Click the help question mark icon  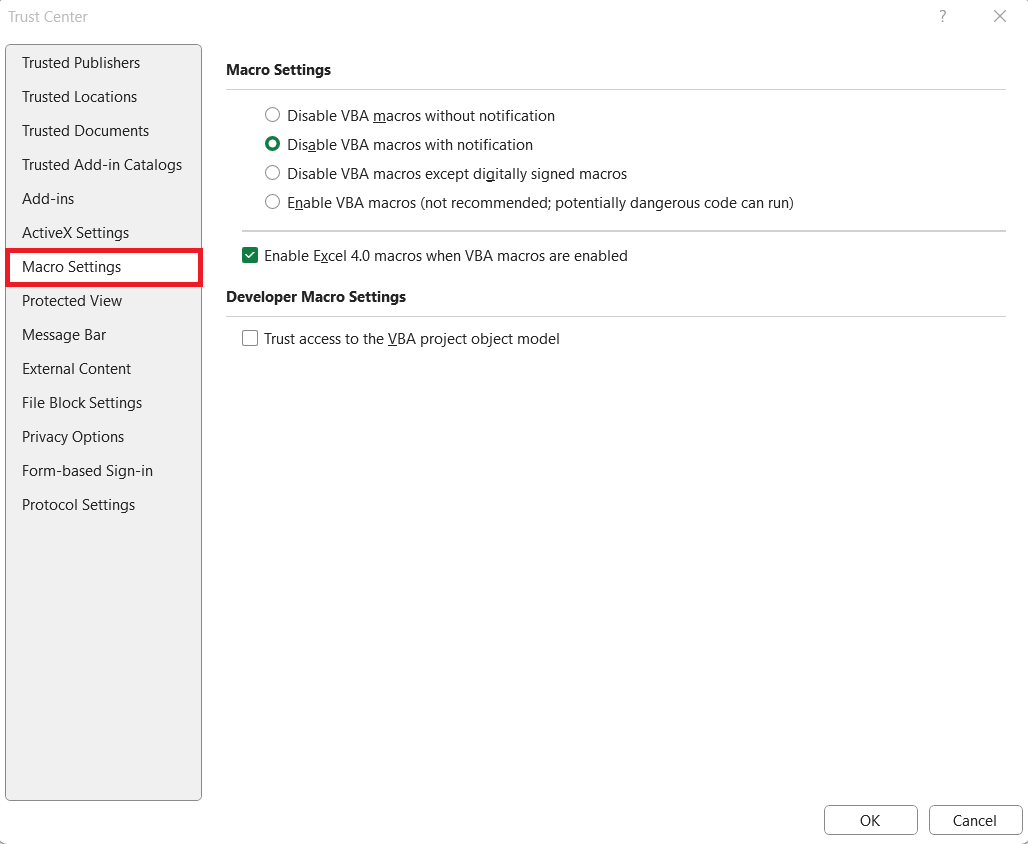point(942,16)
